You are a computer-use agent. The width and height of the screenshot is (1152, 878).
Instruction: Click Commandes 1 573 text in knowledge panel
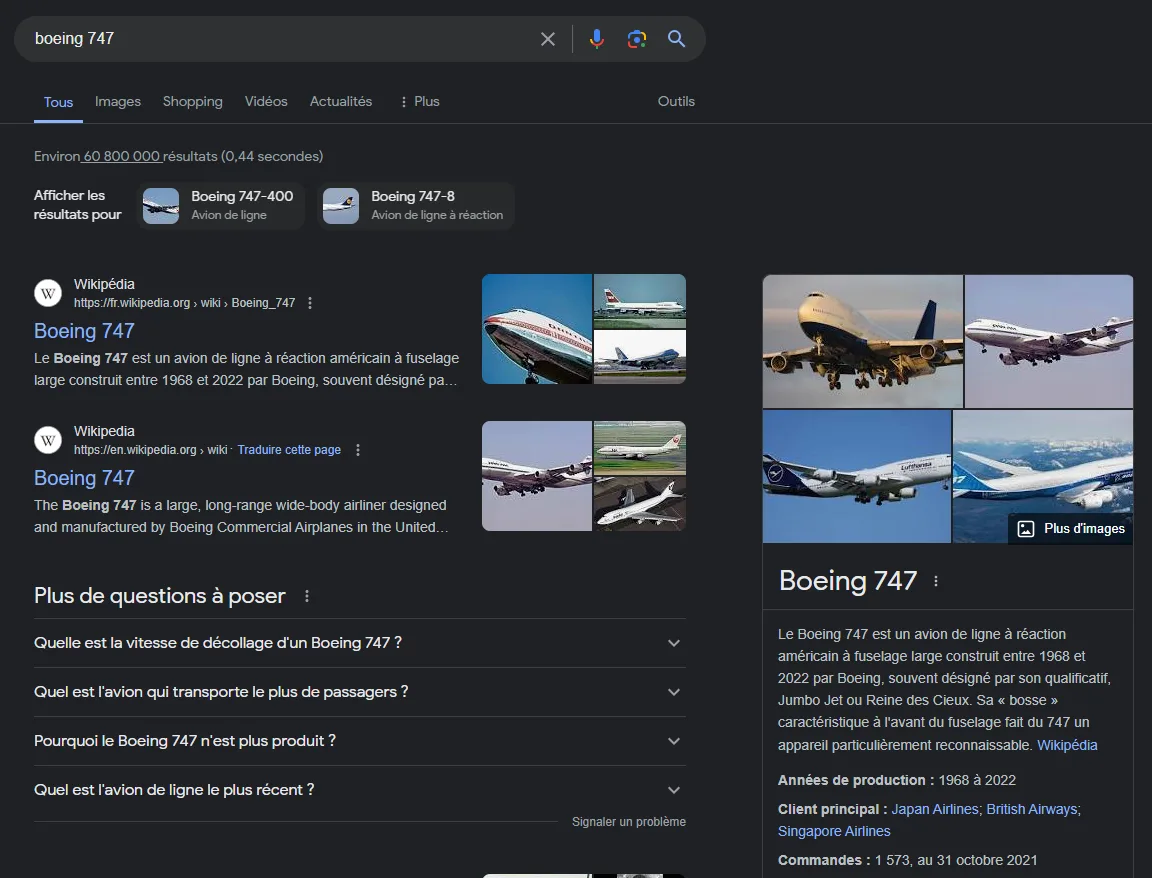[x=907, y=860]
